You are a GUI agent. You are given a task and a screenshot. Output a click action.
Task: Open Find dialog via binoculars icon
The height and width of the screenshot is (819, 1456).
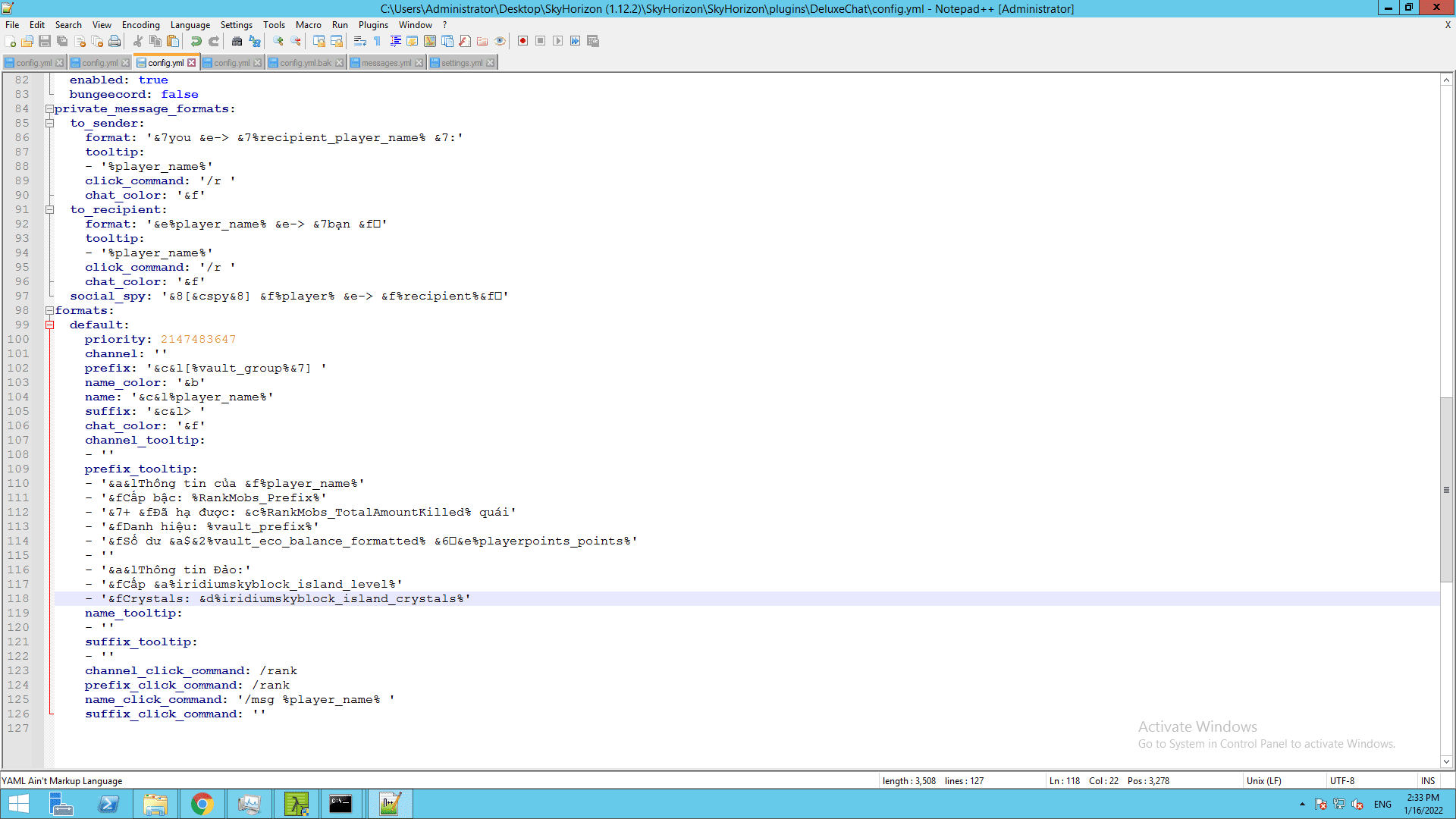(x=237, y=41)
